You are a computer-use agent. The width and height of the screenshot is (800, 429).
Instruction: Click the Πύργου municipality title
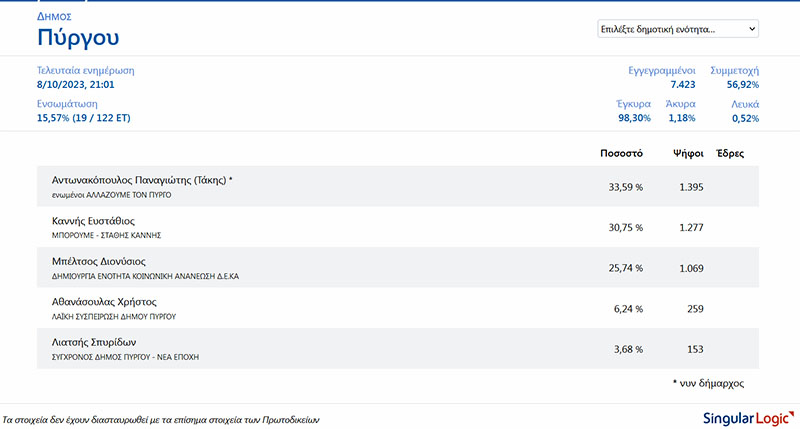(x=78, y=39)
